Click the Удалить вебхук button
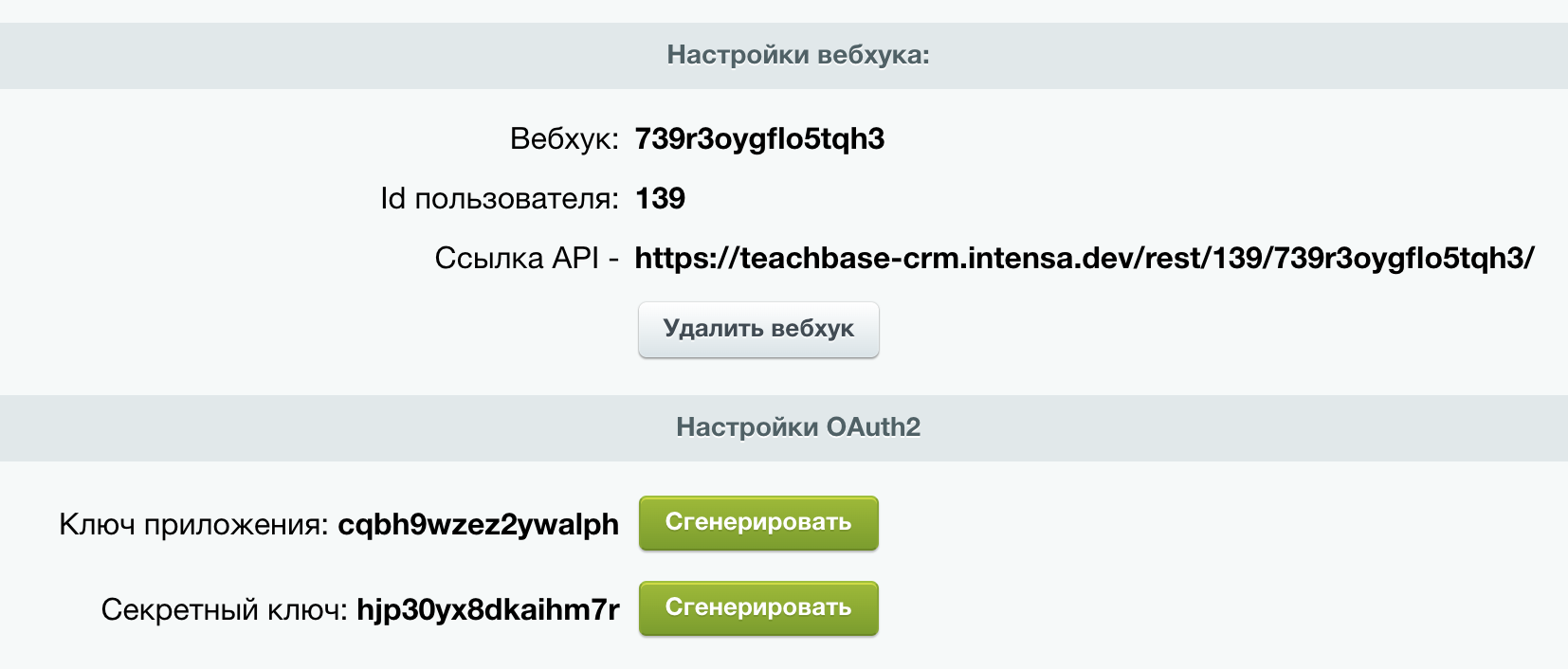1568x669 pixels. [x=758, y=330]
